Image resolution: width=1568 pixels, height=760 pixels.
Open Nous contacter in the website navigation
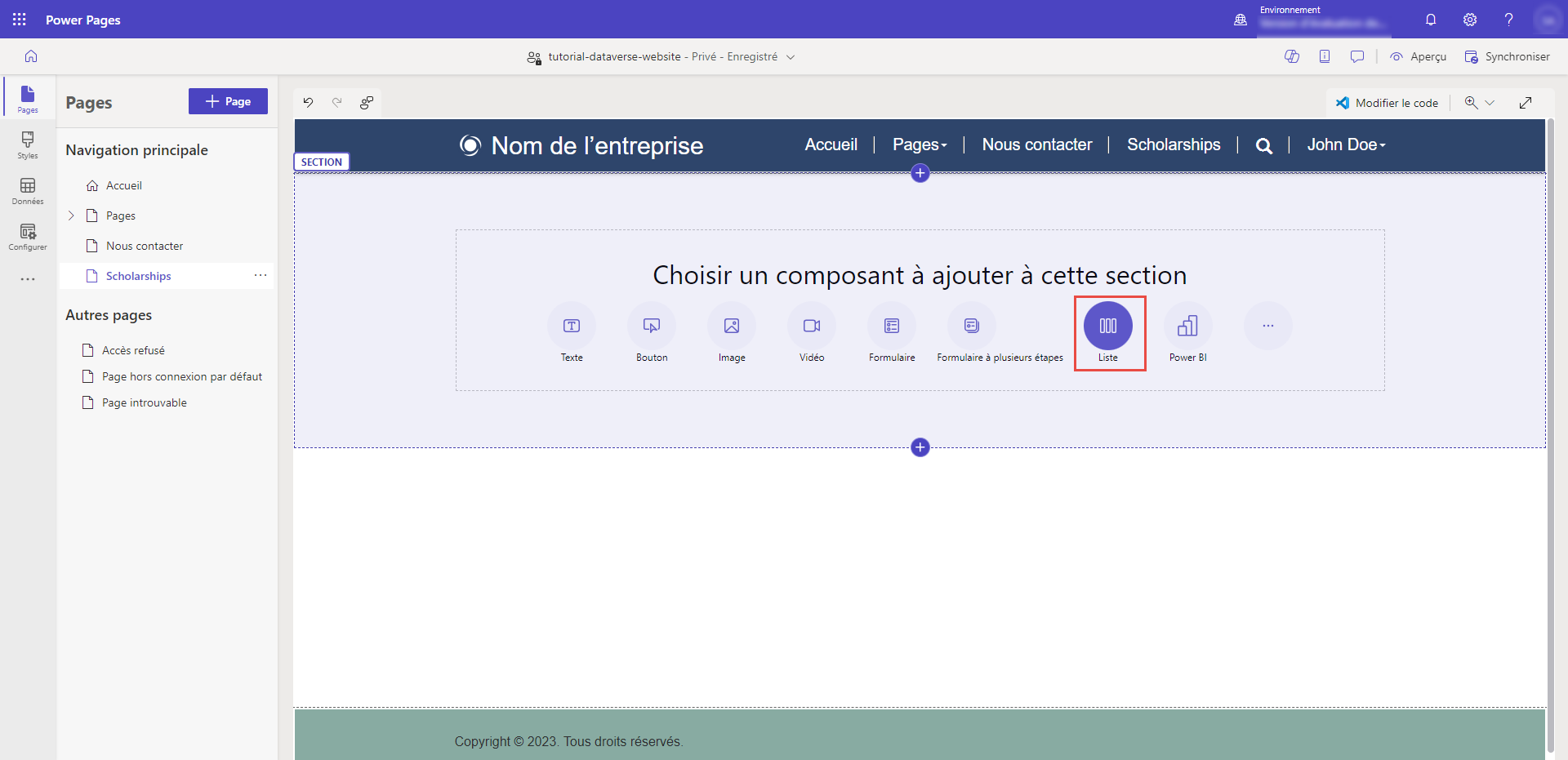(x=1037, y=144)
